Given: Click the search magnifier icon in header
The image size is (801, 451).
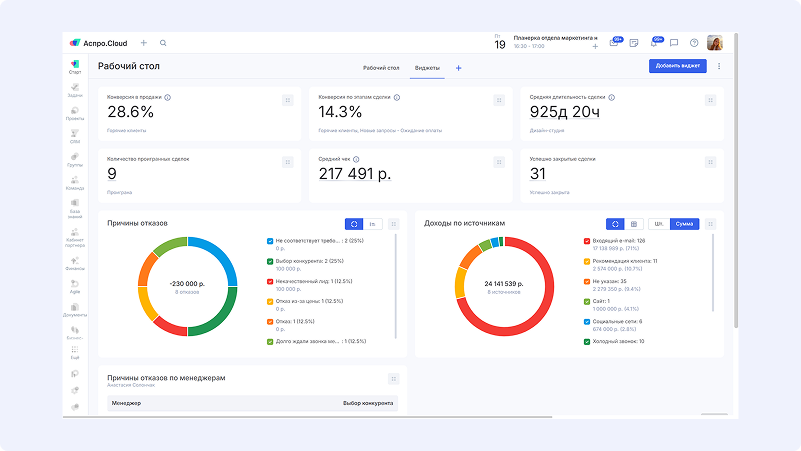Looking at the screenshot, I should pos(163,43).
